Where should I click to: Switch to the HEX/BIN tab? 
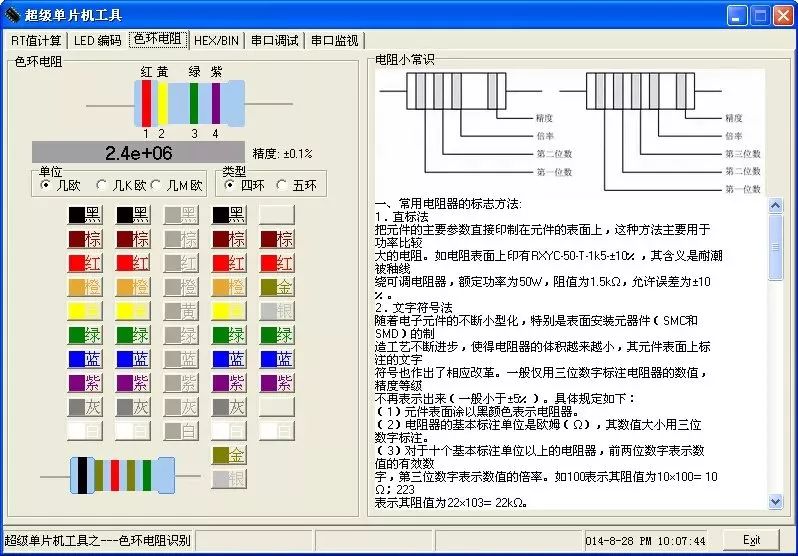(x=216, y=40)
